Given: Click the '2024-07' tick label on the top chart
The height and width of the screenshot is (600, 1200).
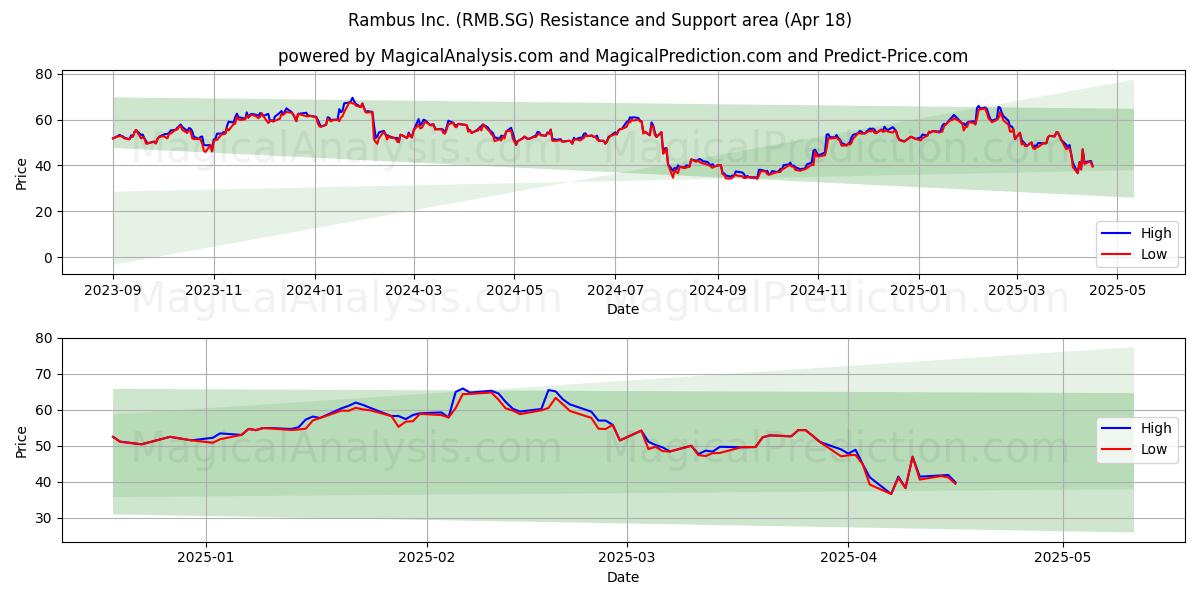Looking at the screenshot, I should pyautogui.click(x=615, y=291).
